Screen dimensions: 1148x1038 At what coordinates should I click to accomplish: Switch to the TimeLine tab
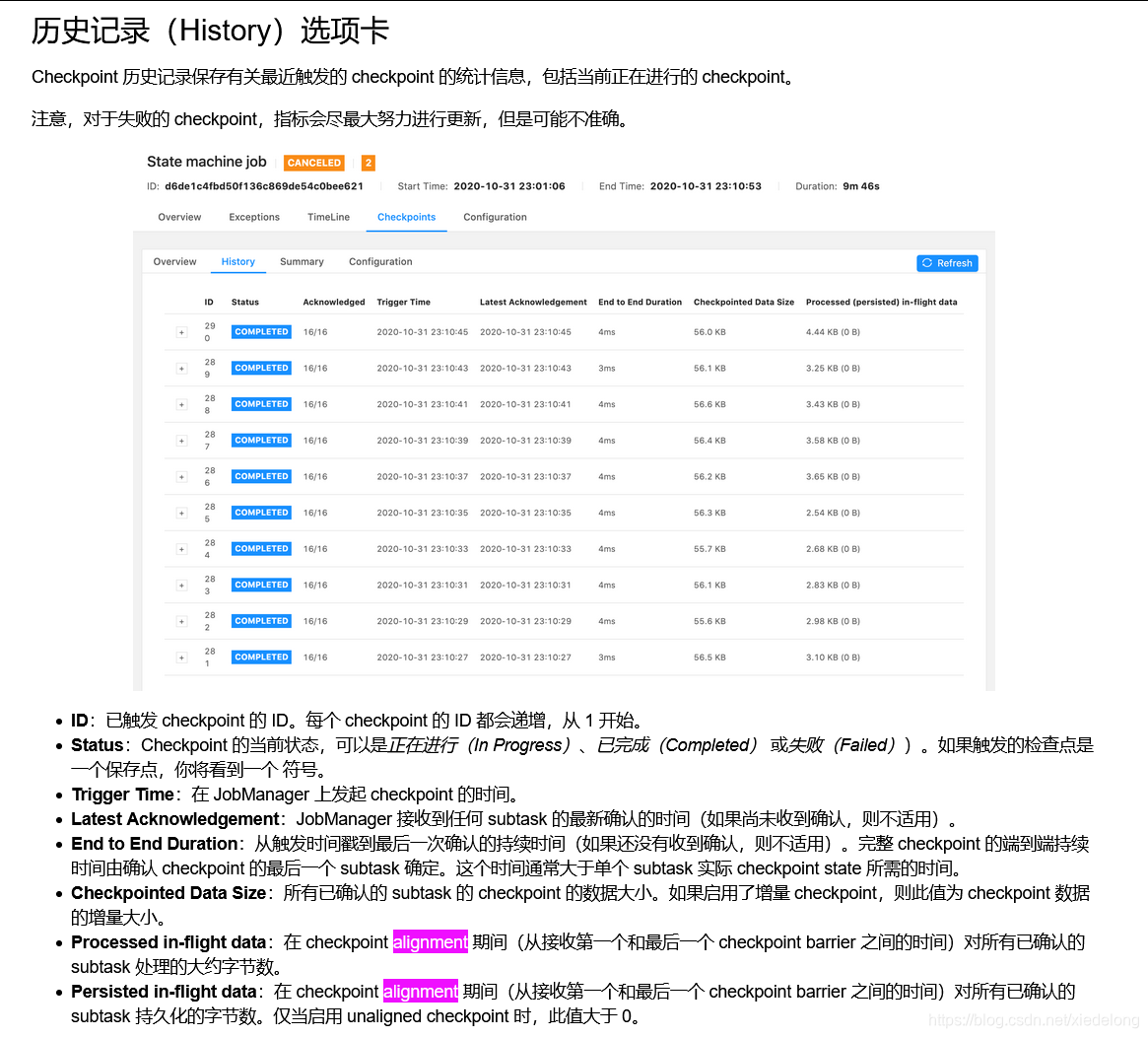pyautogui.click(x=329, y=217)
